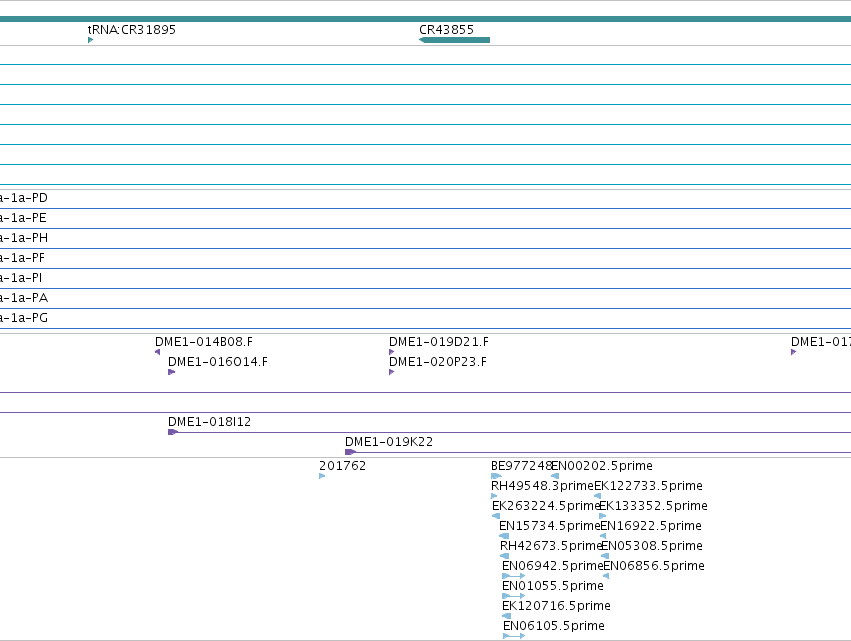This screenshot has width=851, height=641.
Task: Click the arrow beneath EN05308.5prime
Action: [x=605, y=556]
